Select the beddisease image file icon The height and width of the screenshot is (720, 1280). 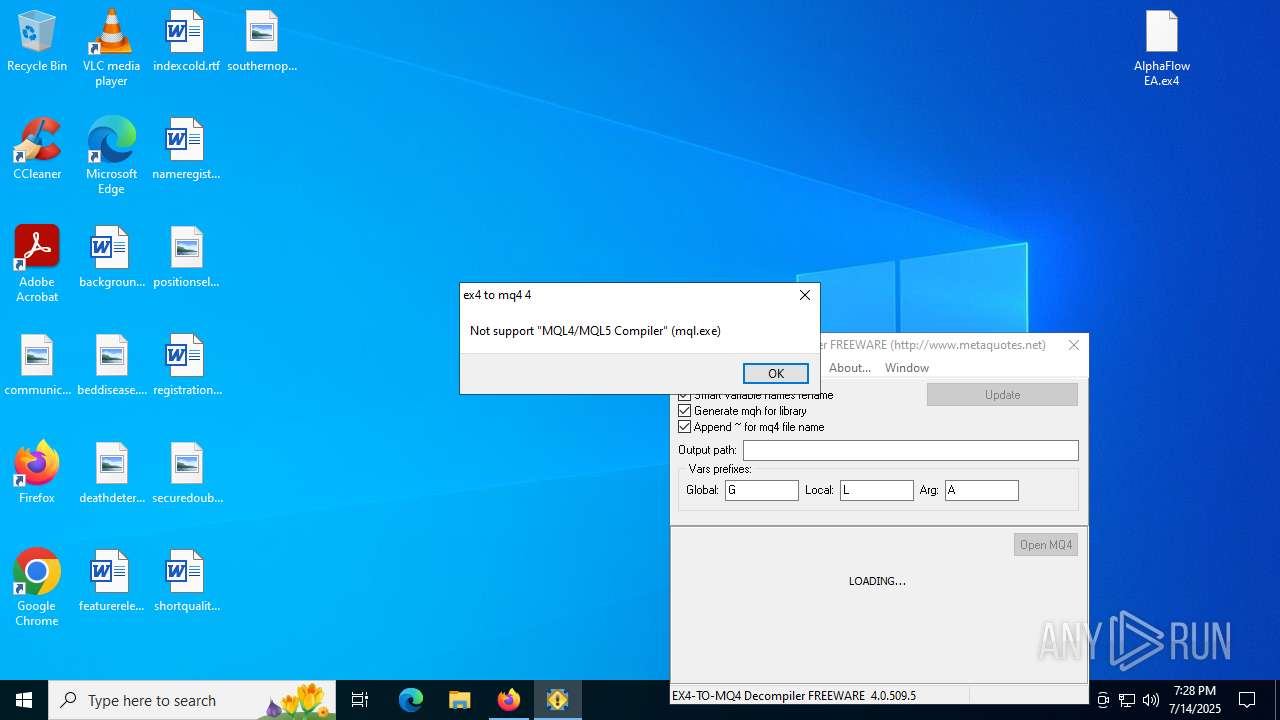coord(111,366)
